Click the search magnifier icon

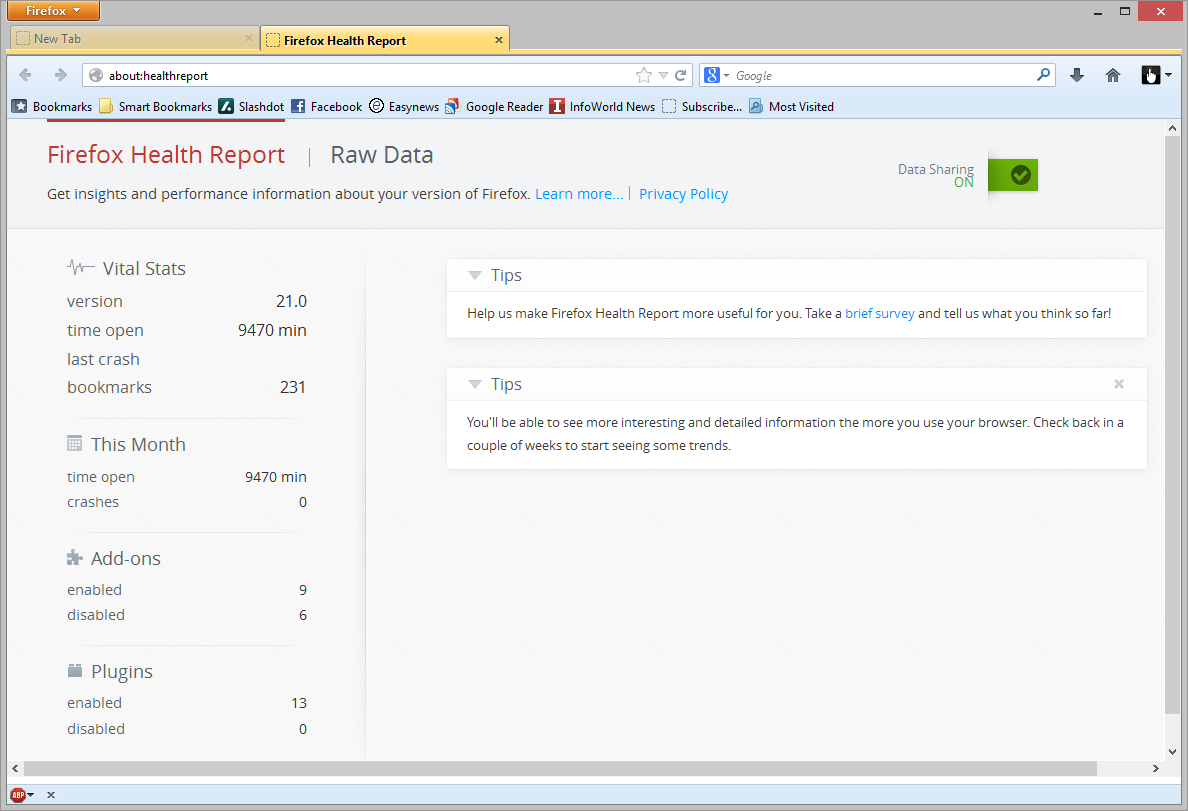coord(1043,74)
